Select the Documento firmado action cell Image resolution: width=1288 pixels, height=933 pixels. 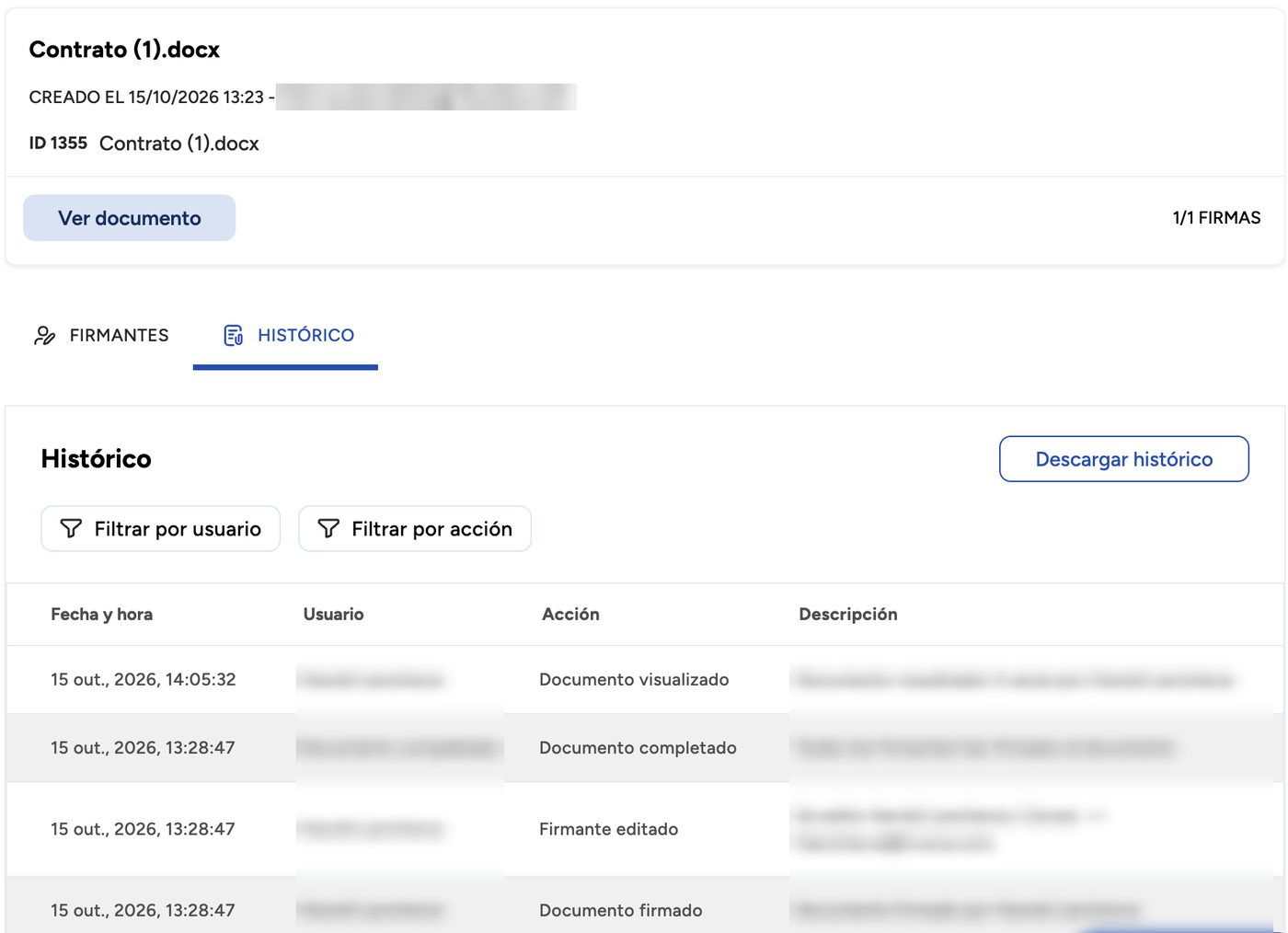click(x=621, y=910)
